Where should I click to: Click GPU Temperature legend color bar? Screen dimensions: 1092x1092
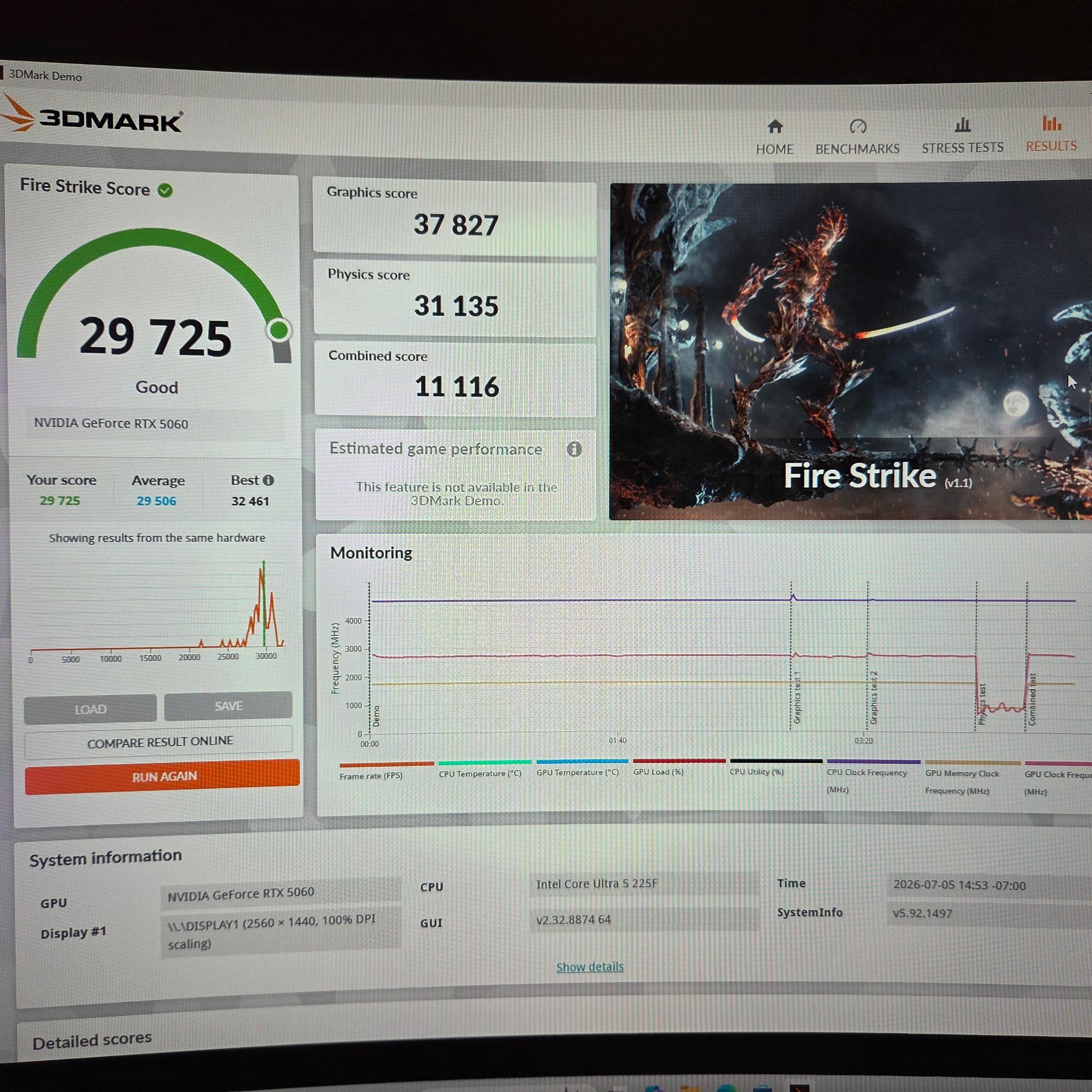click(x=582, y=761)
